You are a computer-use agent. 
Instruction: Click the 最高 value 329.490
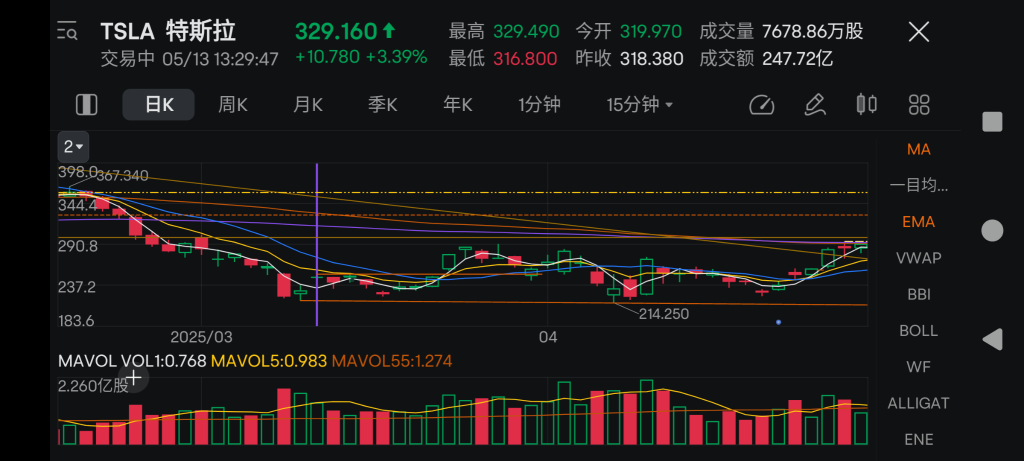coord(526,31)
